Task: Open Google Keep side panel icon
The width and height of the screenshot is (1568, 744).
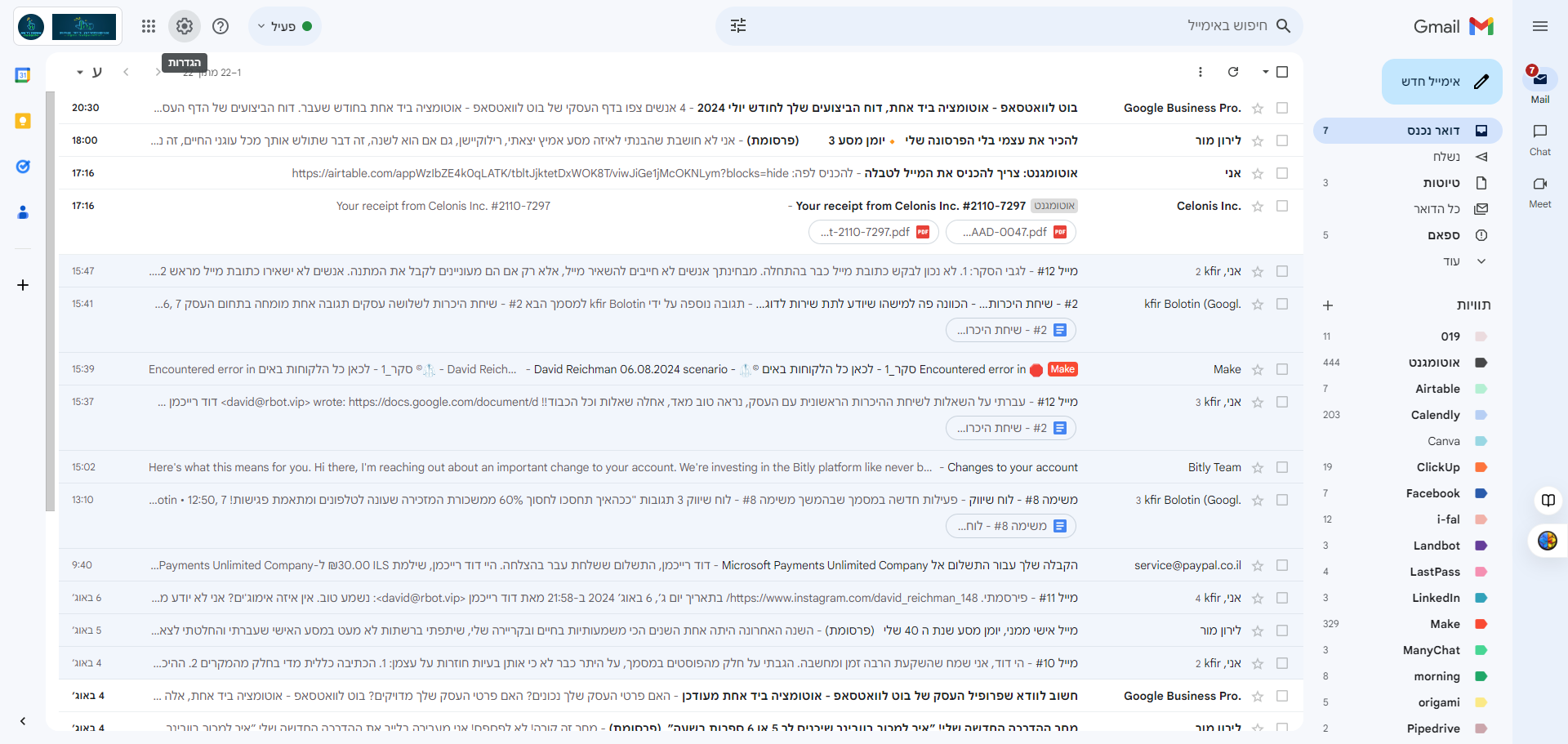Action: 23,121
